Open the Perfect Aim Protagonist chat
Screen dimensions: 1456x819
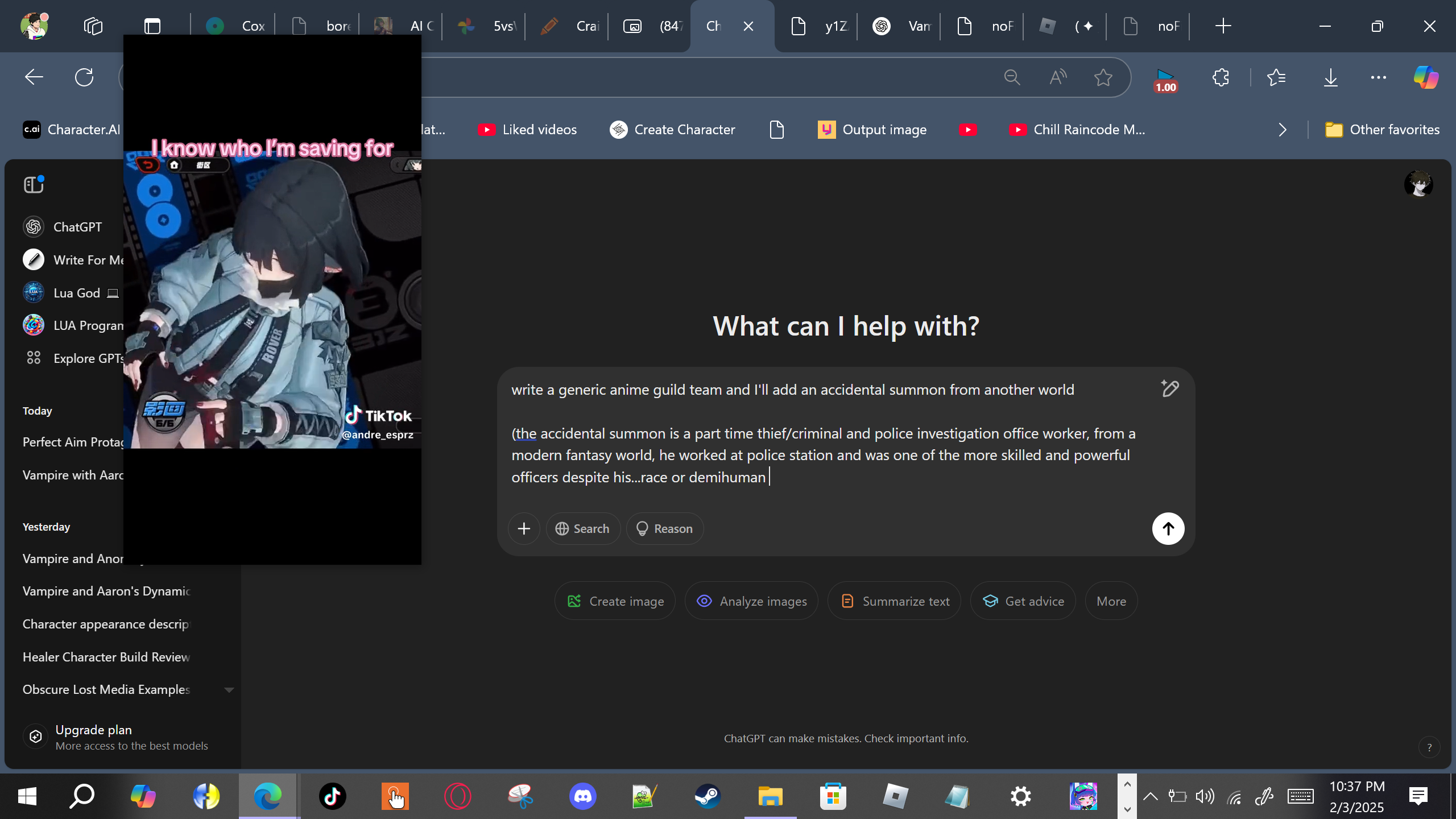click(73, 442)
